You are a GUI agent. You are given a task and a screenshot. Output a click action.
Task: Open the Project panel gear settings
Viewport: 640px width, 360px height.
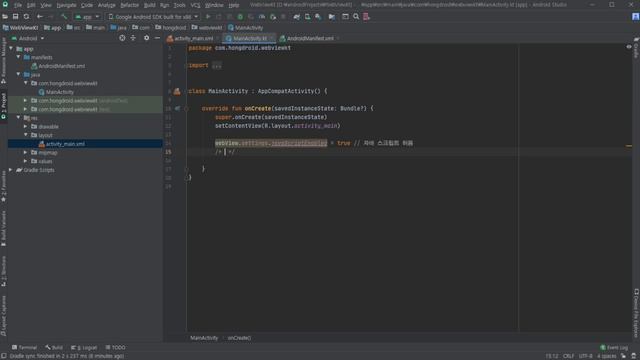point(147,38)
